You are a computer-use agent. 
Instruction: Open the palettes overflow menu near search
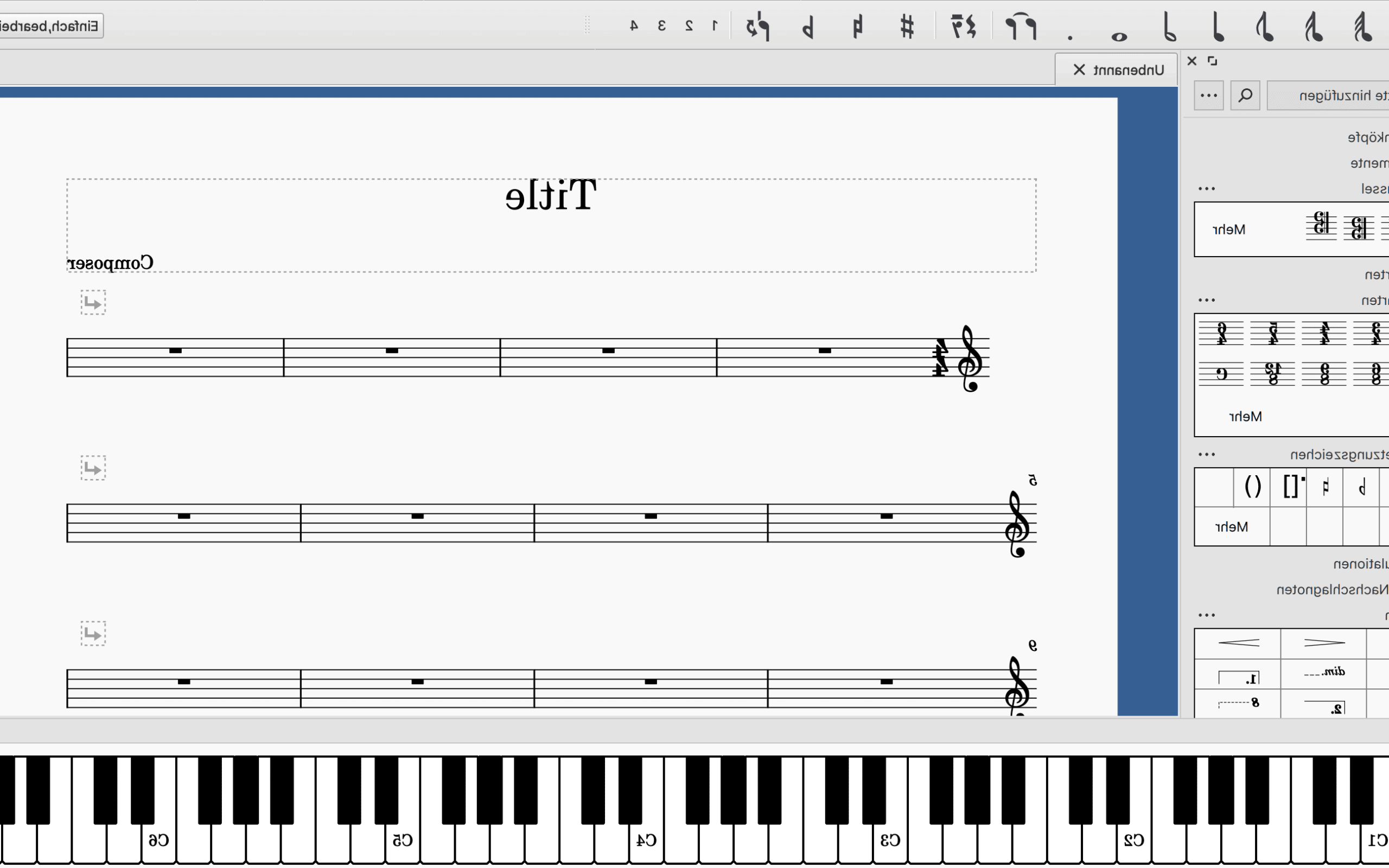[1209, 95]
